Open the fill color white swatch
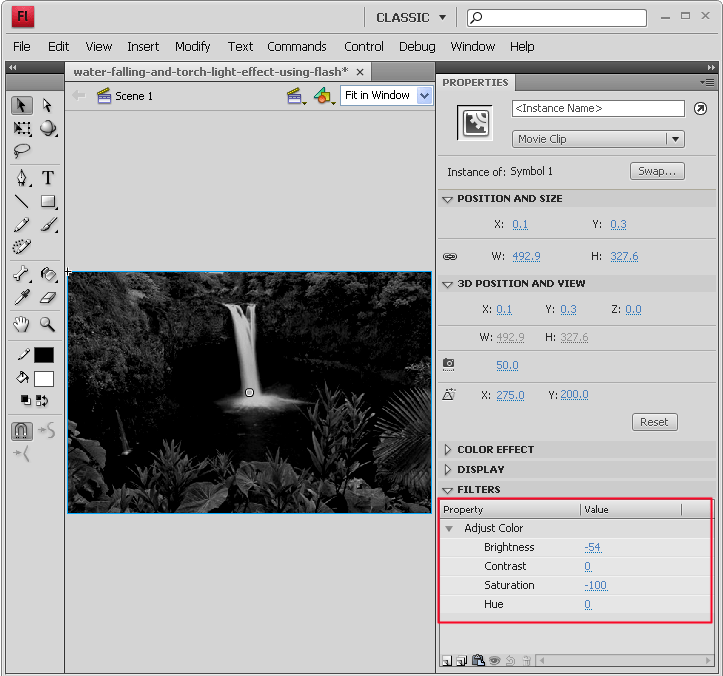This screenshot has height=676, width=723. coord(44,379)
